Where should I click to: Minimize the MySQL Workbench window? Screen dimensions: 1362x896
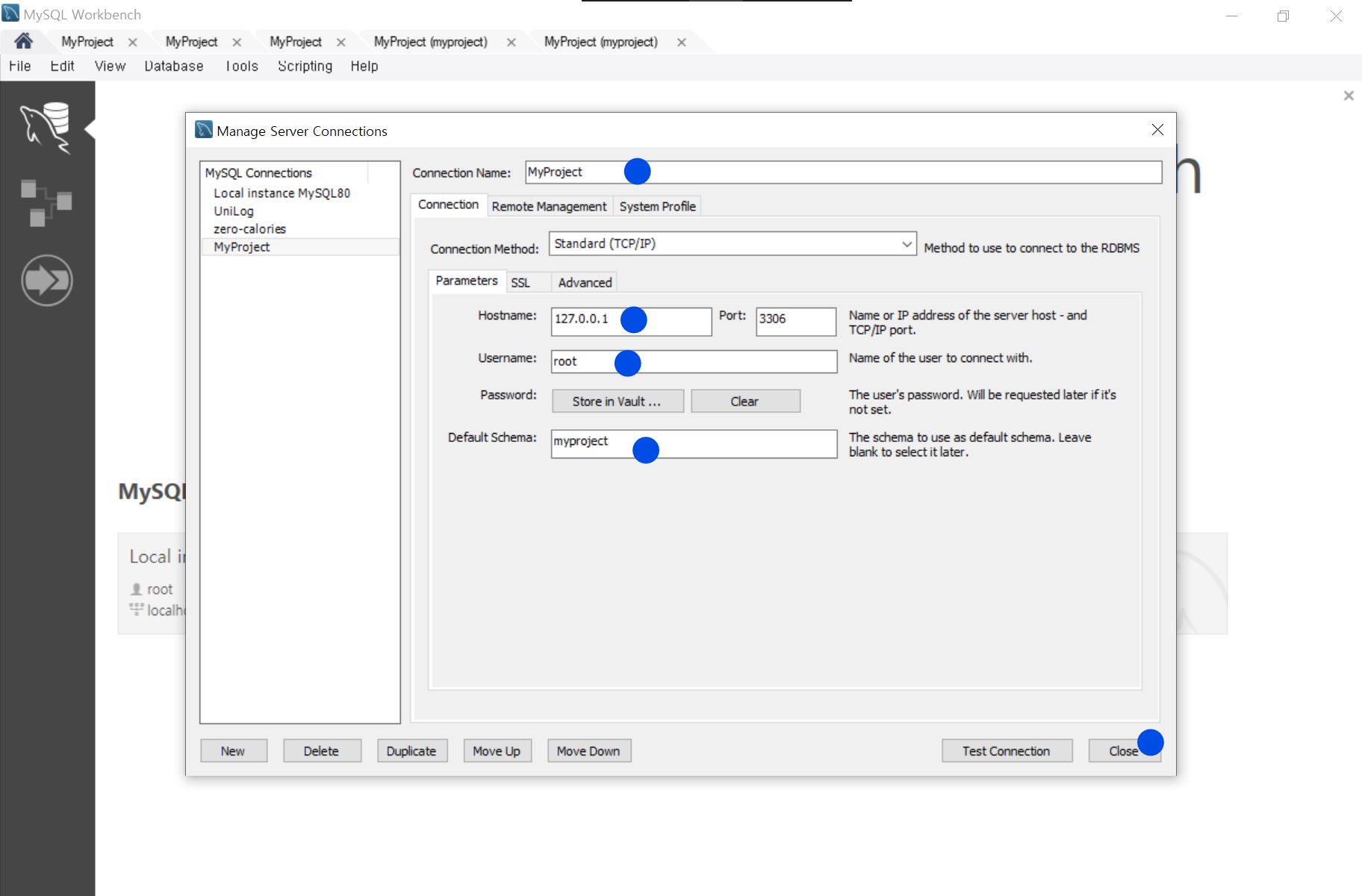click(1232, 16)
